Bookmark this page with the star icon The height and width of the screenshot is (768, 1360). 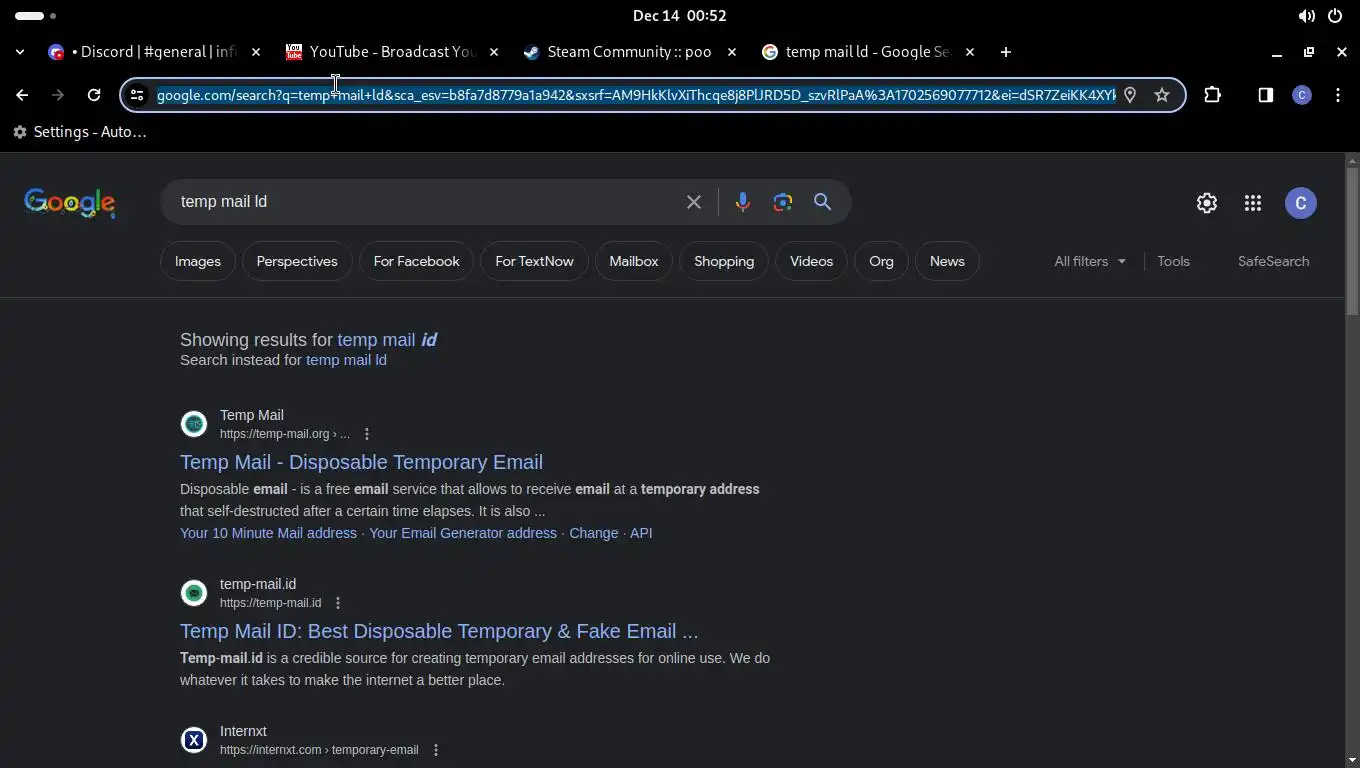pos(1162,95)
